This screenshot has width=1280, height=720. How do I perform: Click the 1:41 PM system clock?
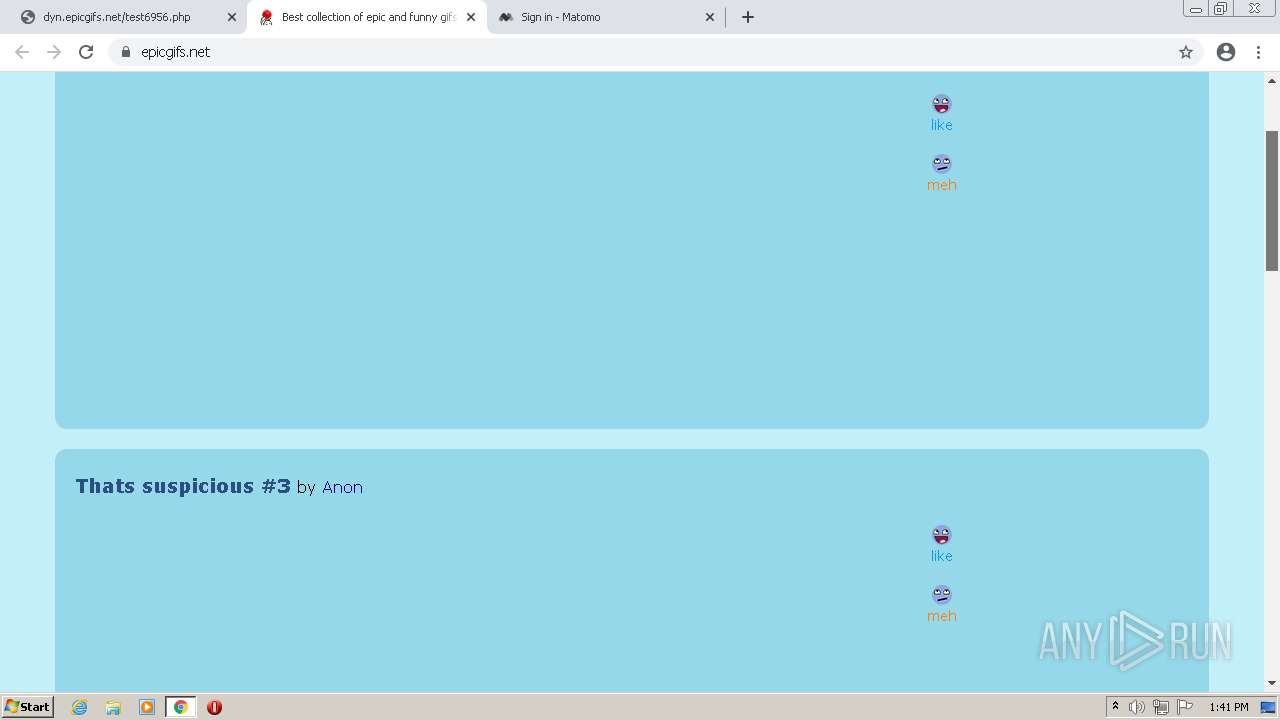click(1229, 707)
